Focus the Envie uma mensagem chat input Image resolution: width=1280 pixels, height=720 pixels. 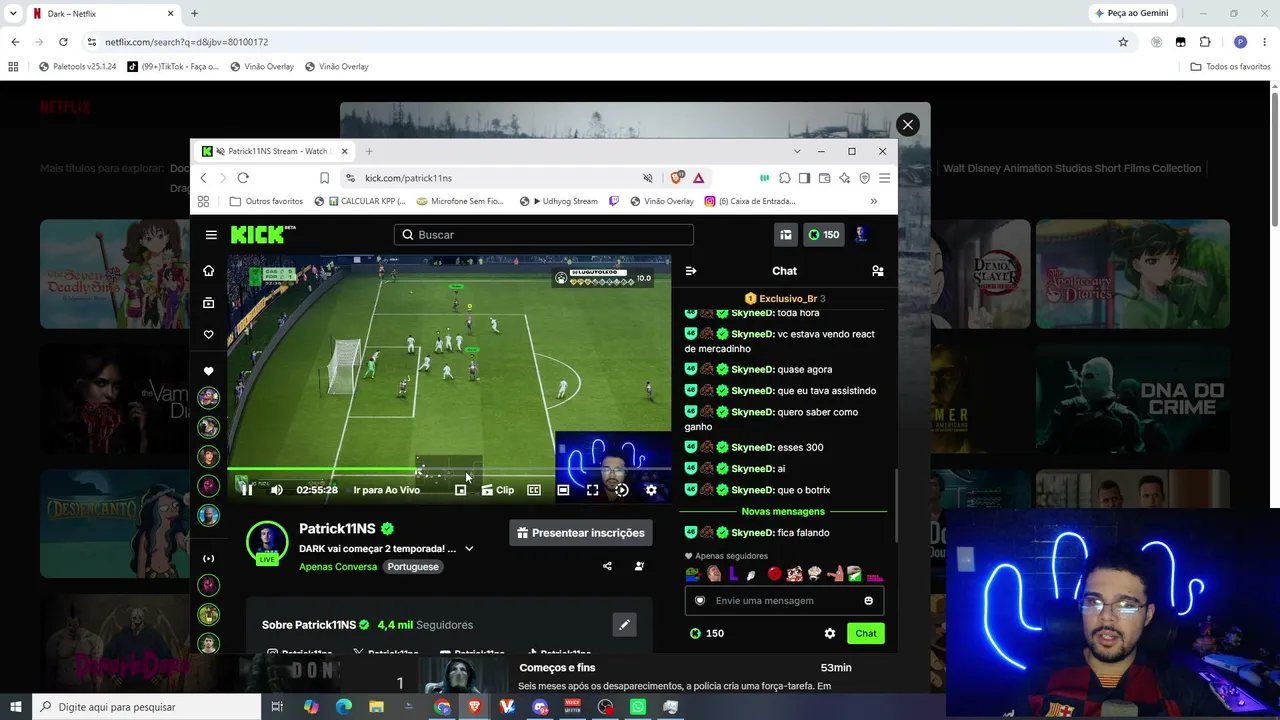(x=784, y=601)
